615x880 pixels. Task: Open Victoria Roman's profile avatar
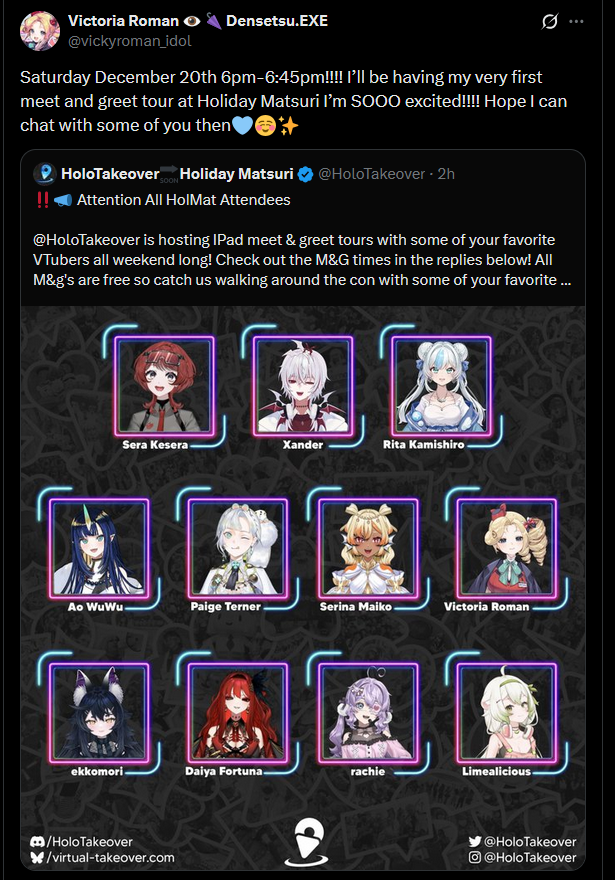coord(40,31)
